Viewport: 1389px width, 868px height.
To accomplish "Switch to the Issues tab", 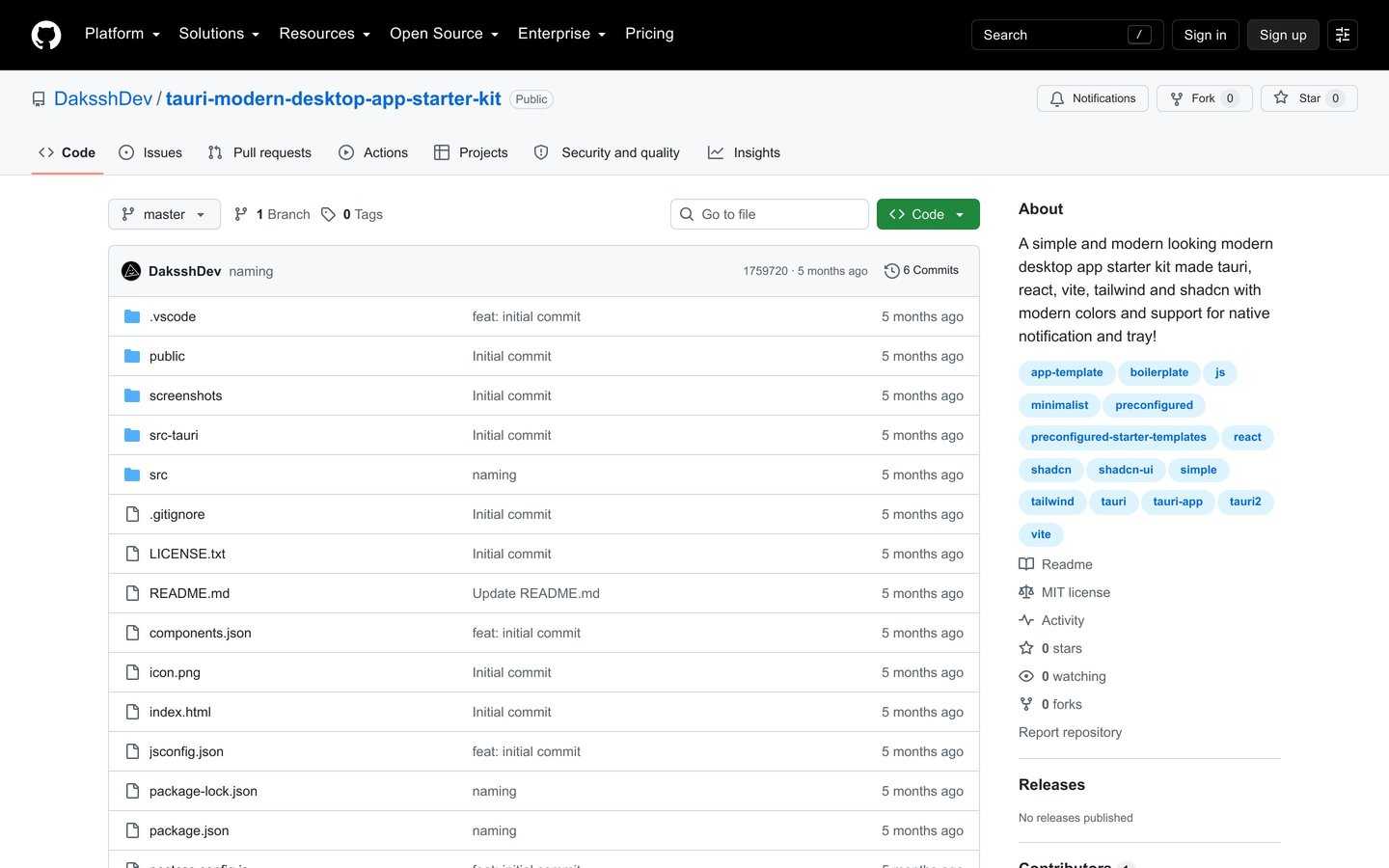I will click(x=150, y=152).
